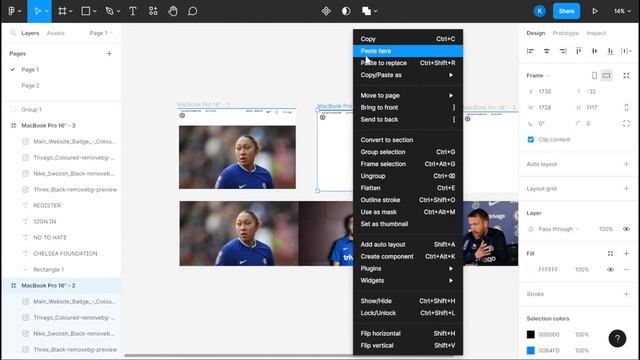Image resolution: width=640 pixels, height=360 pixels.
Task: Expand the Copy/Paste as submenu
Action: click(407, 75)
